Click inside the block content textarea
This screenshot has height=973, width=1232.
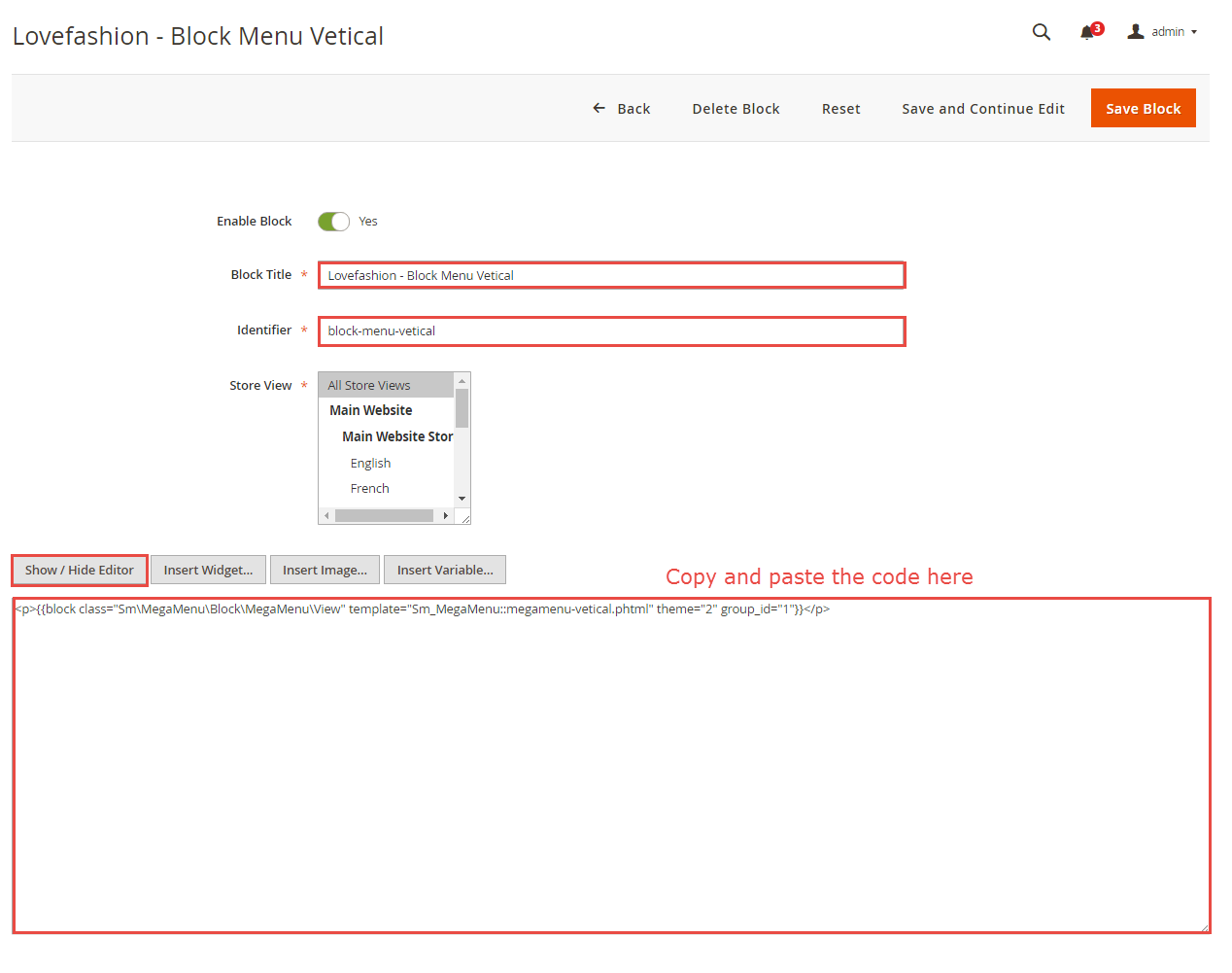coord(611,765)
